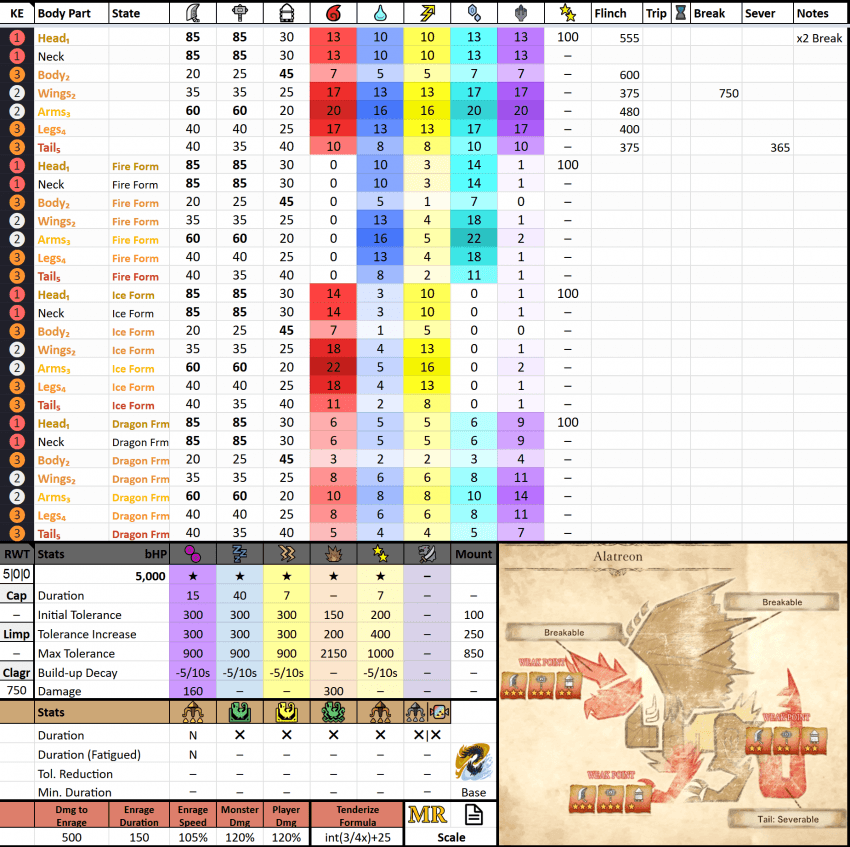Click the colorful flash pod icon
Image resolution: width=850 pixels, height=847 pixels.
pyautogui.click(x=439, y=712)
